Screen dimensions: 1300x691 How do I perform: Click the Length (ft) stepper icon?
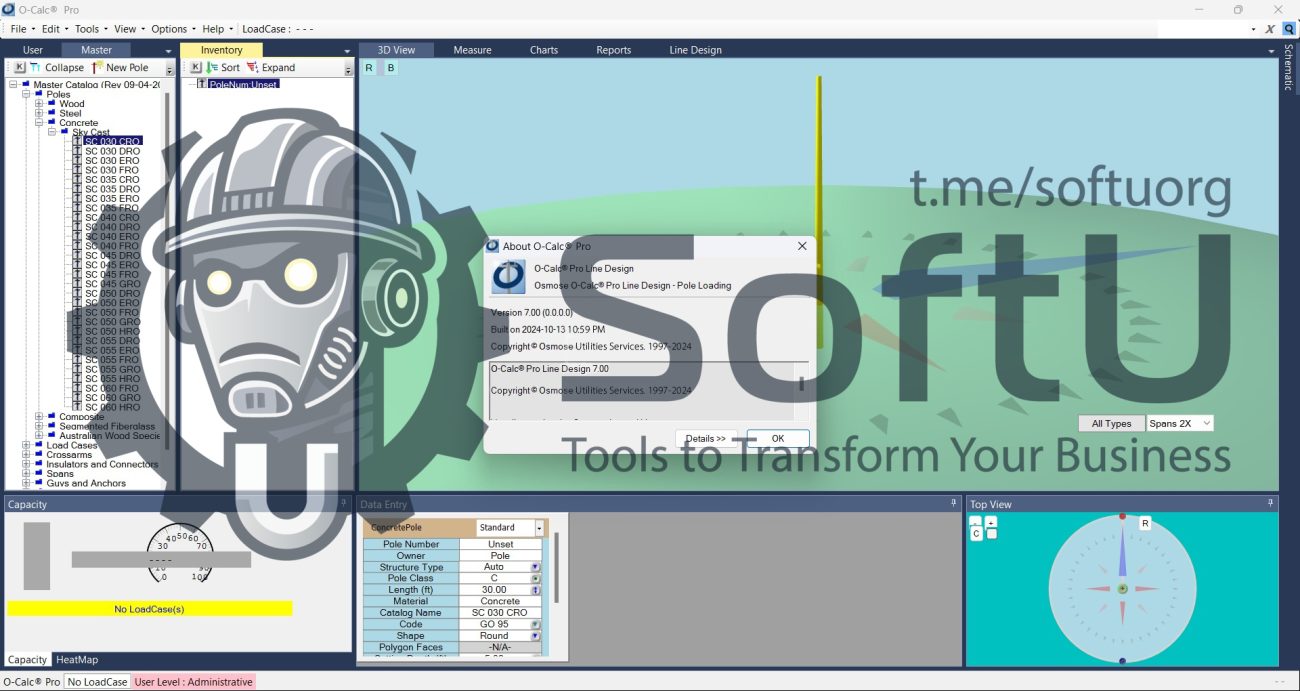coord(536,590)
